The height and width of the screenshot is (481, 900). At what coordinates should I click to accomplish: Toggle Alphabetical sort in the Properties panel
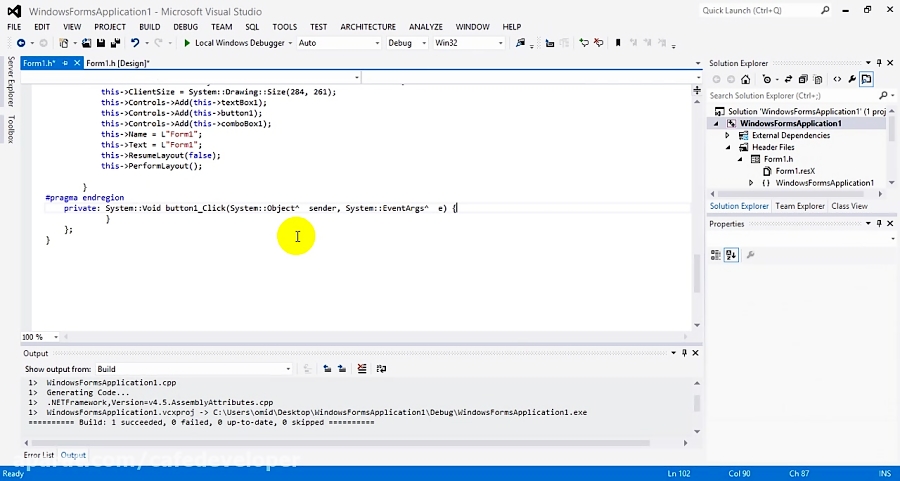pyautogui.click(x=731, y=255)
